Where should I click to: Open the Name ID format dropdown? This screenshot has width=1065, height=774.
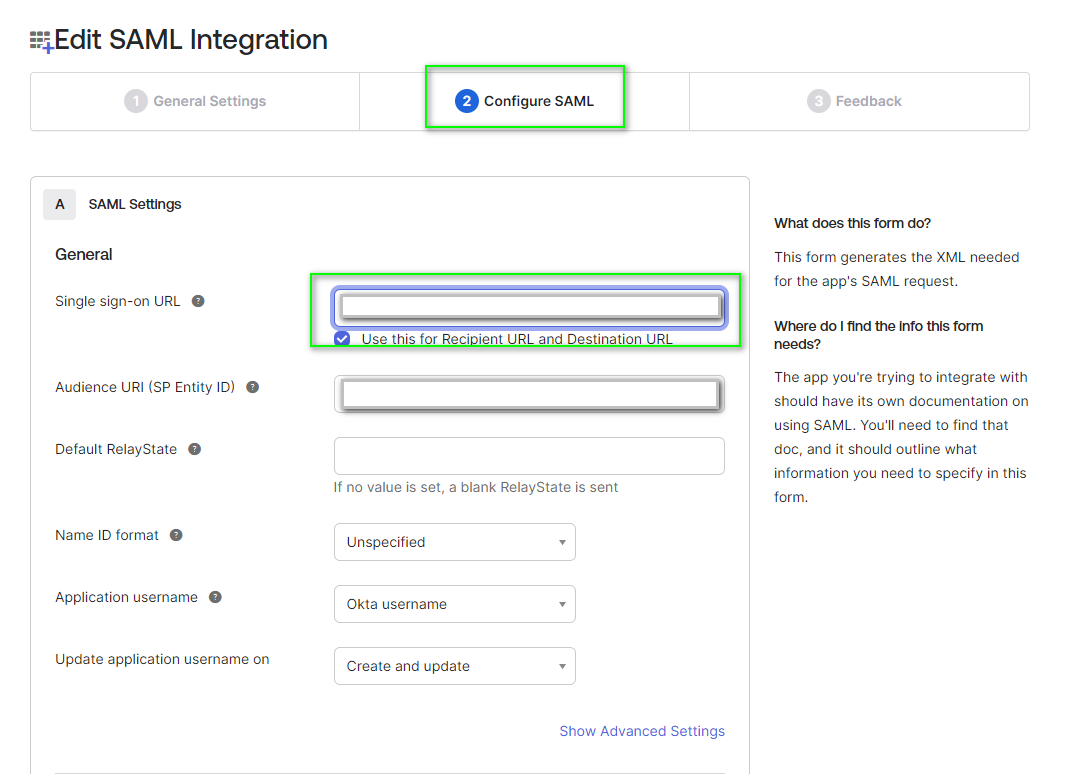point(454,542)
